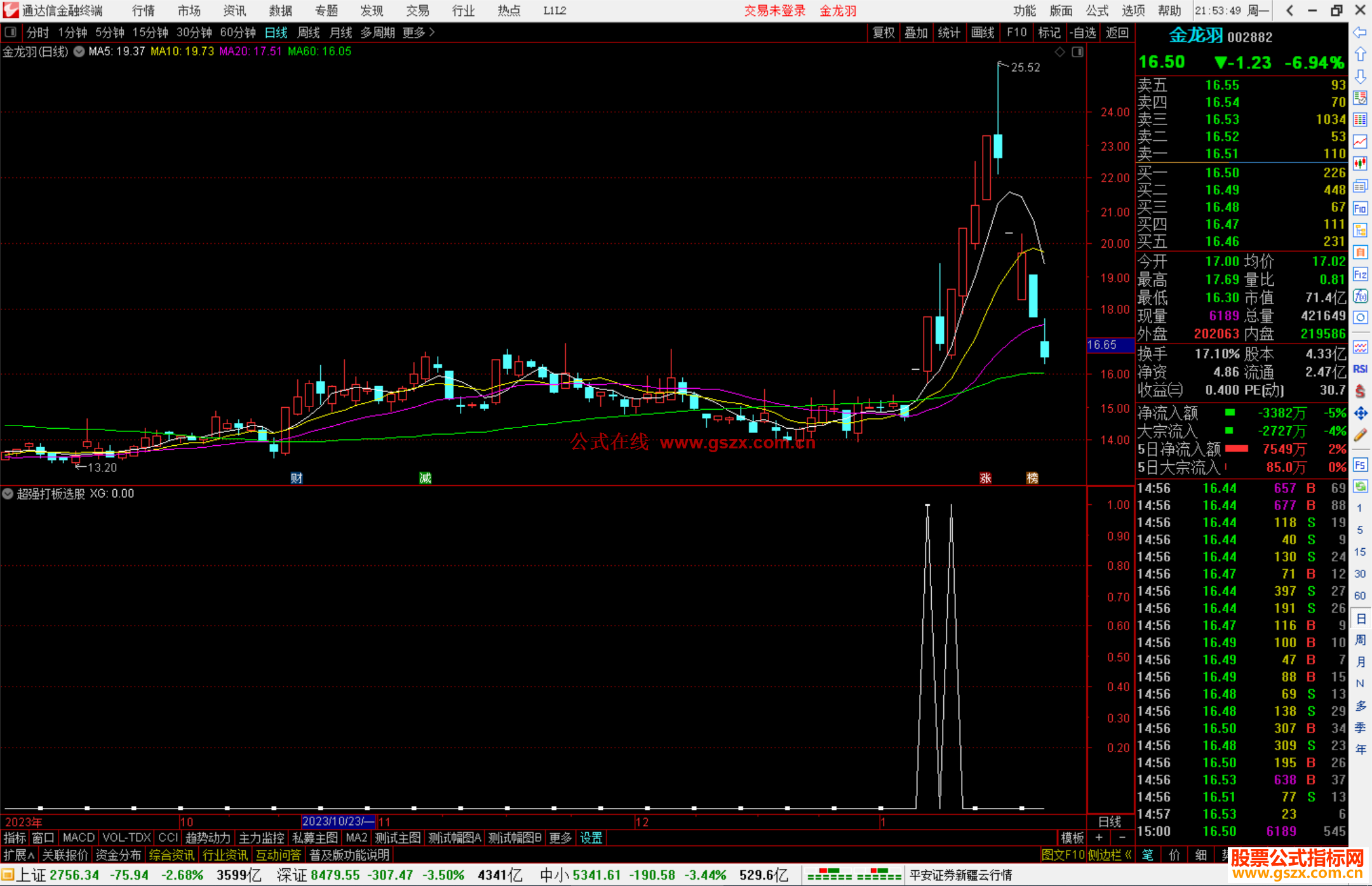Viewport: 1372px width, 886px height.
Task: Toggle the round marker beside 金龙羽(日线) title
Action: tap(79, 52)
